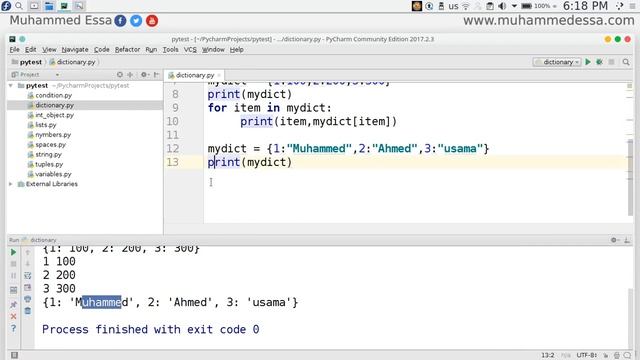Open the Project panel gear settings
Image resolution: width=640 pixels, height=360 pixels.
click(144, 75)
